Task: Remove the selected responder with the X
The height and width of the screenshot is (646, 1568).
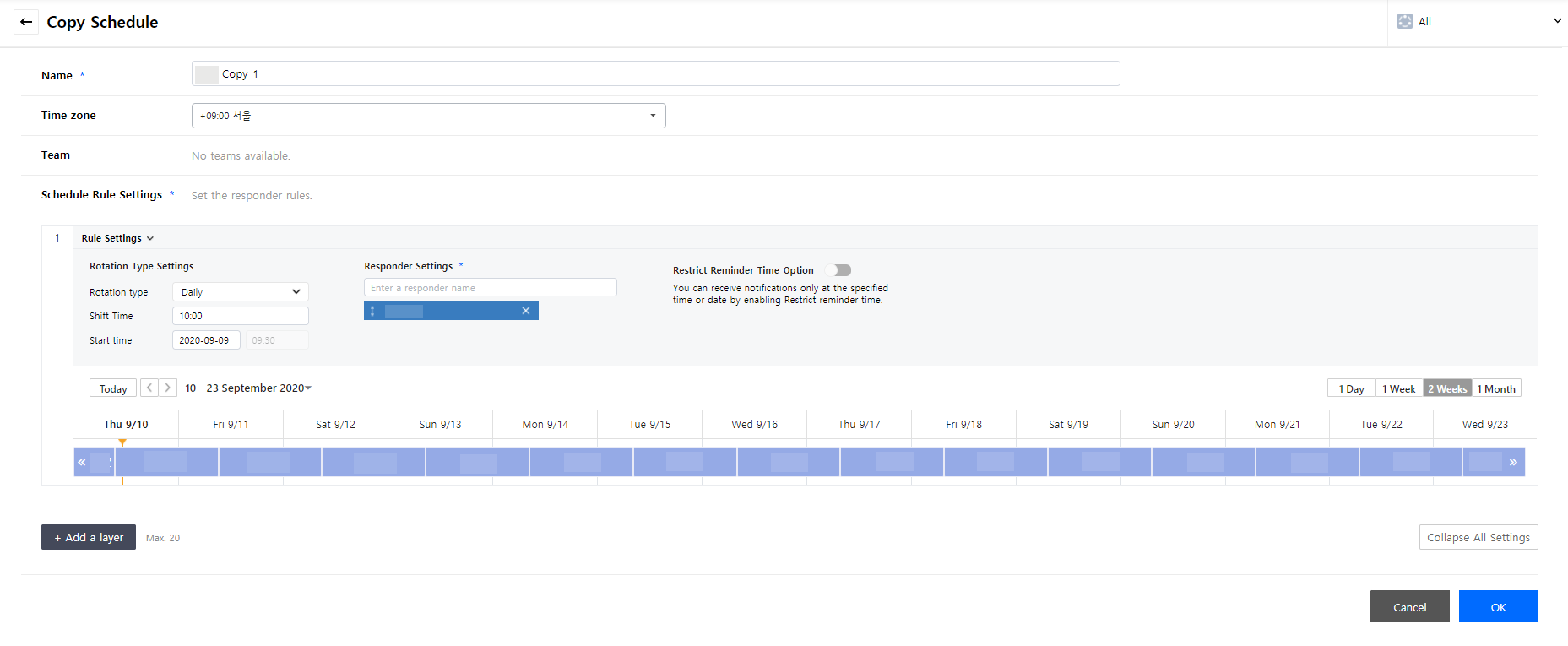Action: coord(525,311)
